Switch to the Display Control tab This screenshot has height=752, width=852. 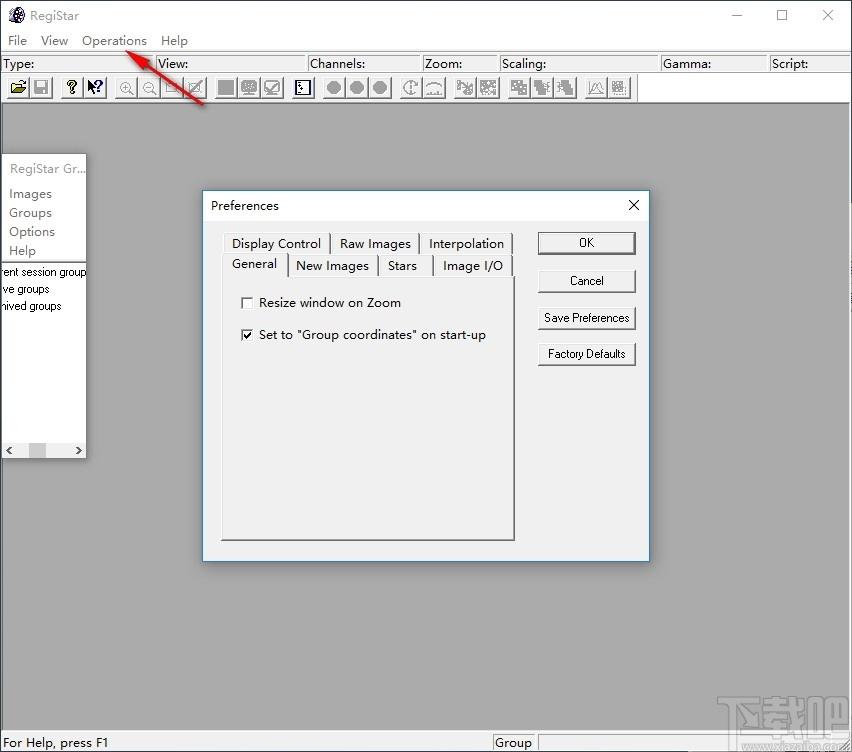click(276, 244)
